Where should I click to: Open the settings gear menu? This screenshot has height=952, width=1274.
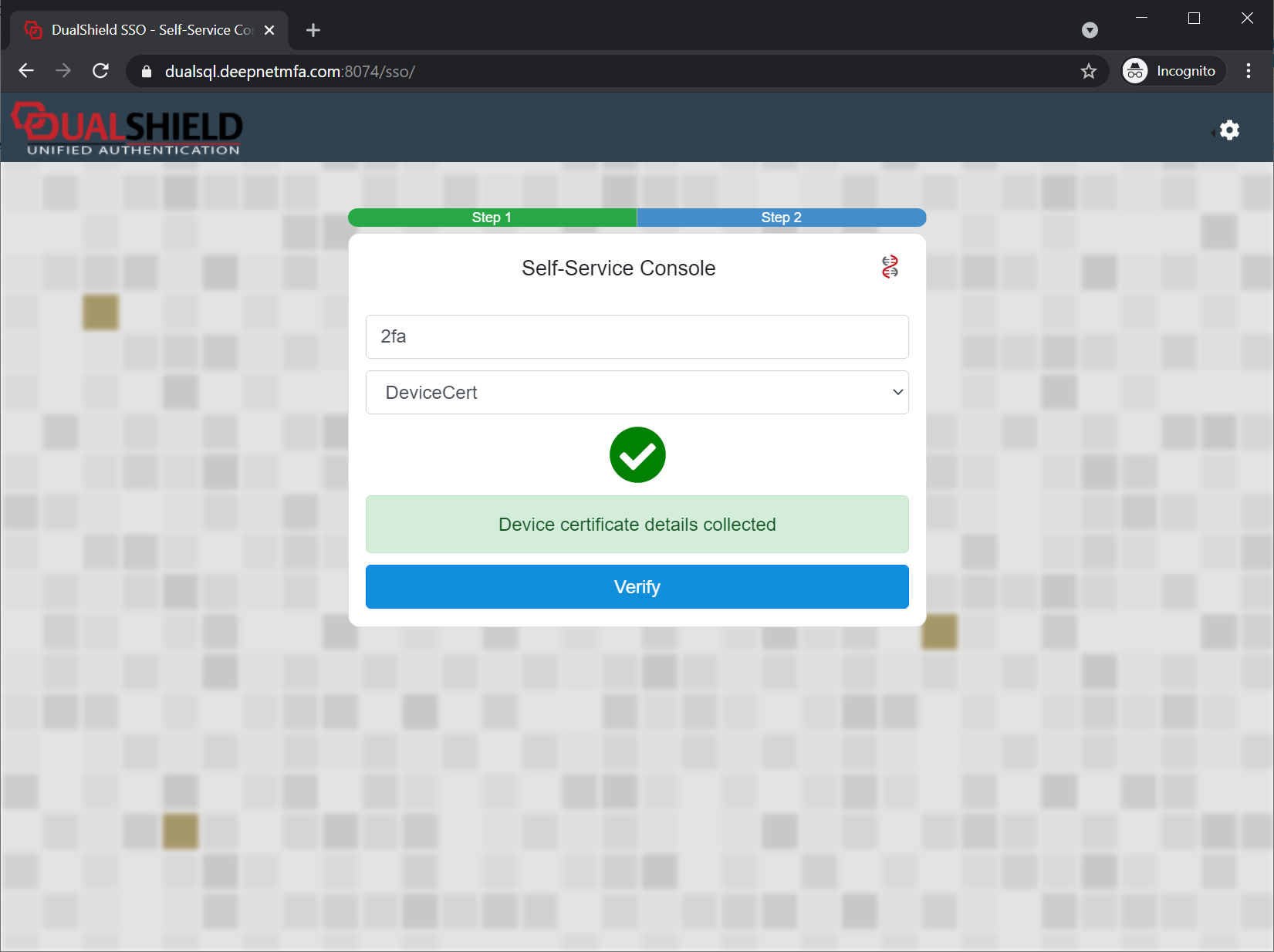pyautogui.click(x=1228, y=130)
